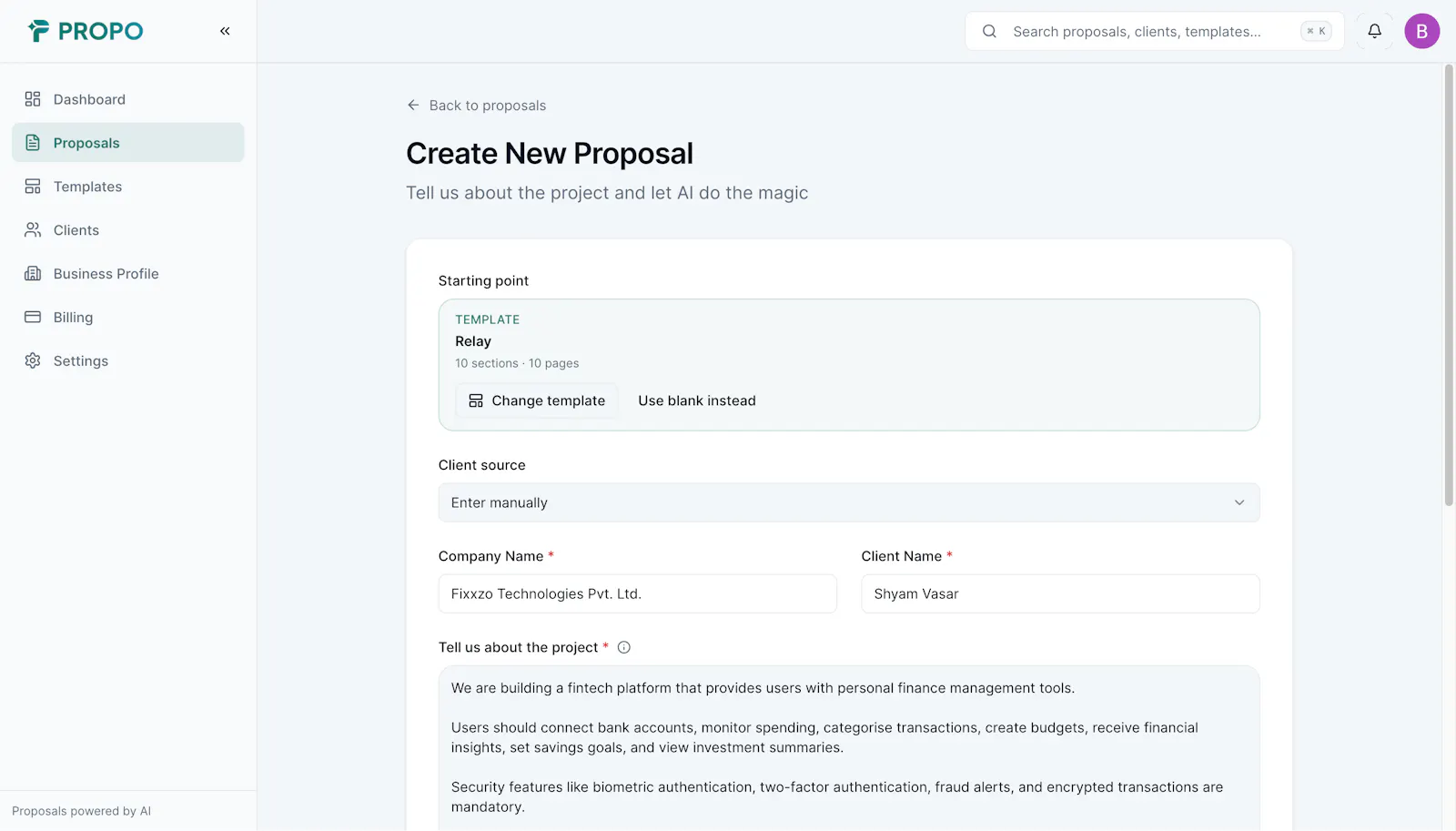Click the Dashboard grid icon

coord(33,99)
